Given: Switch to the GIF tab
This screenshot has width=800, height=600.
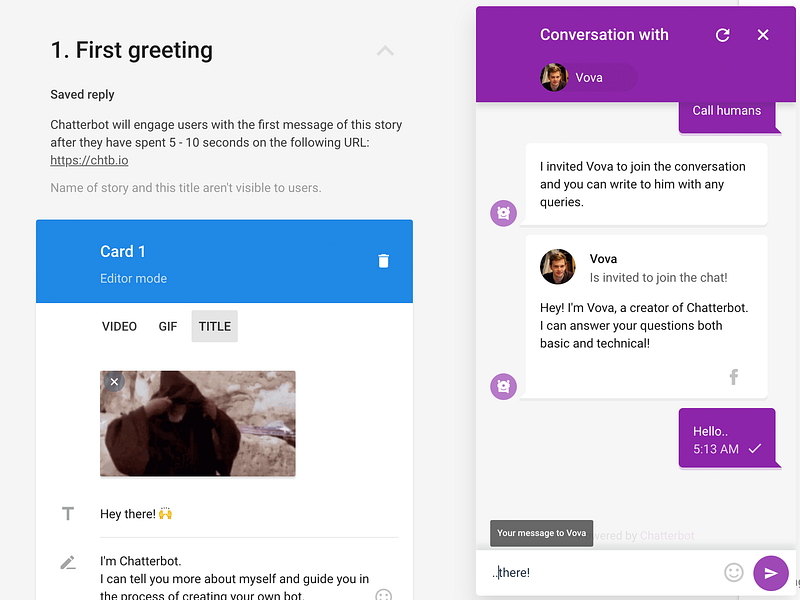Looking at the screenshot, I should [168, 327].
